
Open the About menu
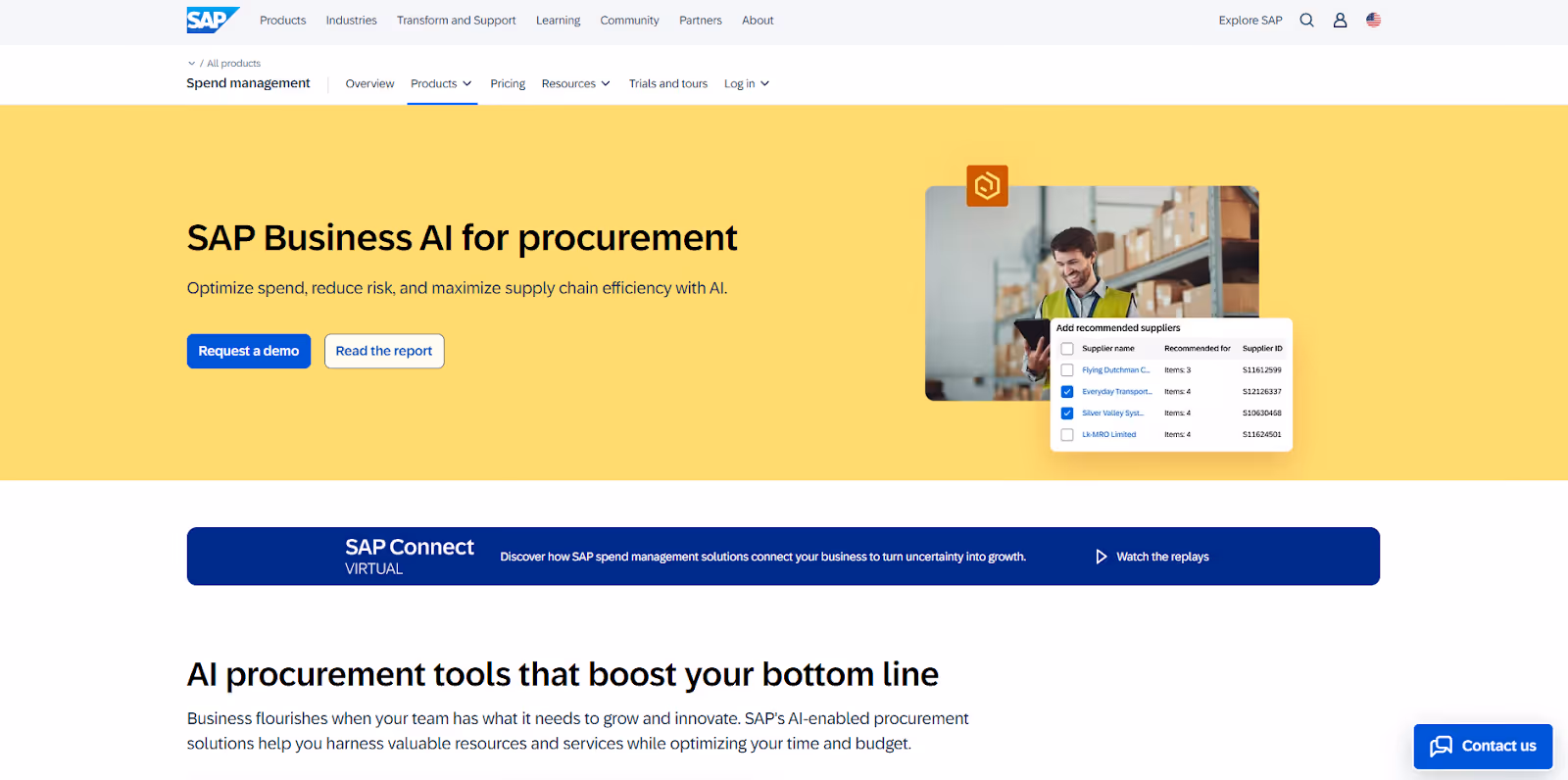(x=758, y=20)
